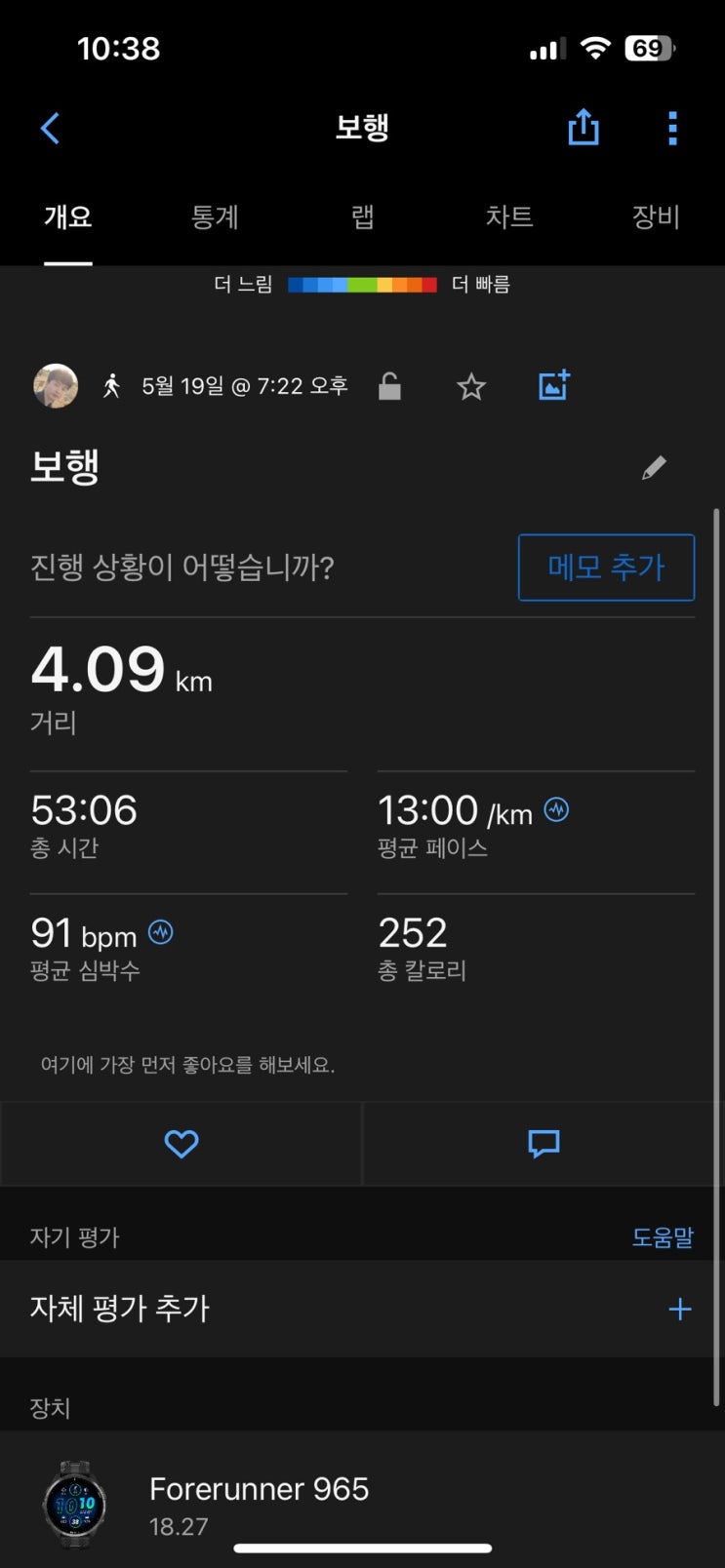The image size is (725, 1568).
Task: Tap the pace color gradient legend
Action: click(x=362, y=285)
